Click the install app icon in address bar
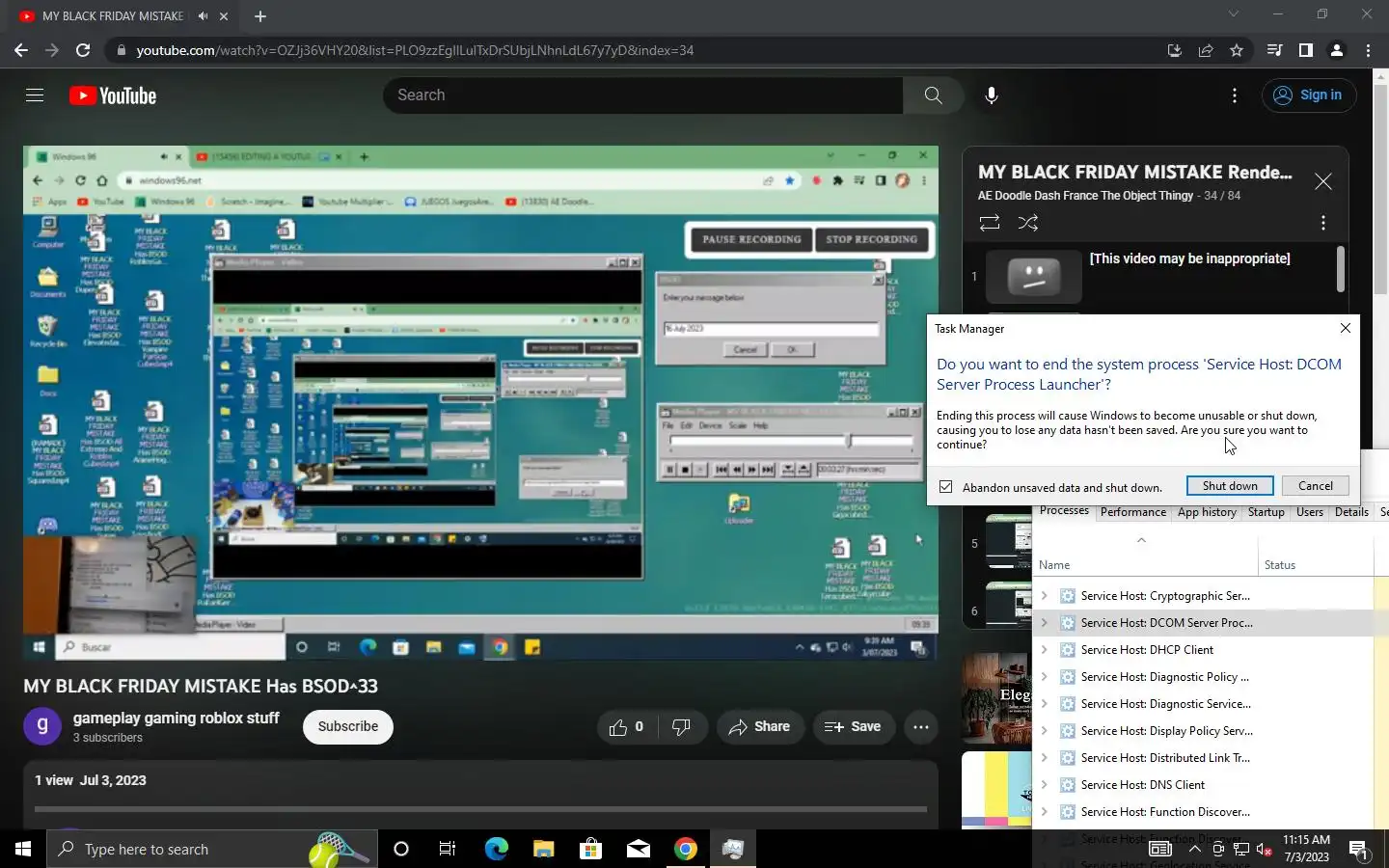 tap(1174, 50)
